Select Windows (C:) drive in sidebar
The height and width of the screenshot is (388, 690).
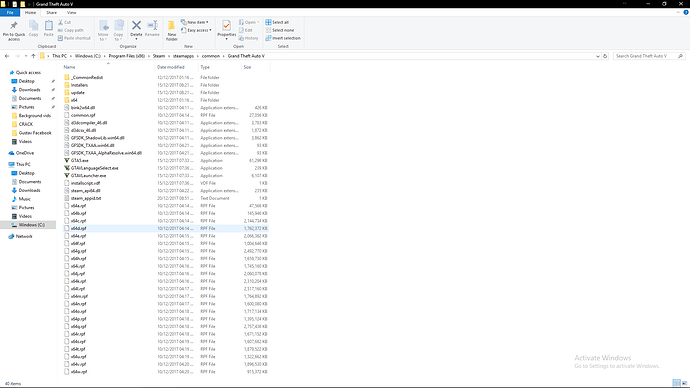click(x=32, y=225)
